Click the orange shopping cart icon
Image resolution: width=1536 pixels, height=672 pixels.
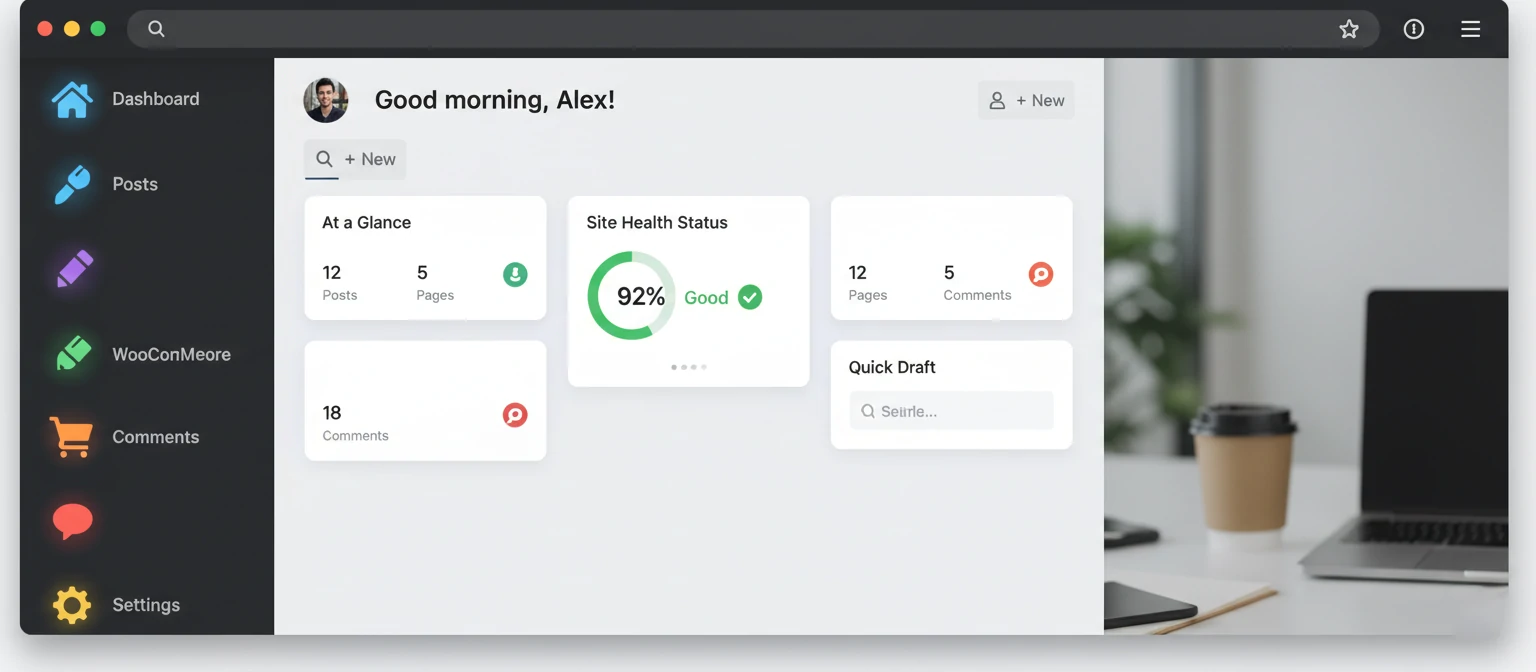coord(70,436)
